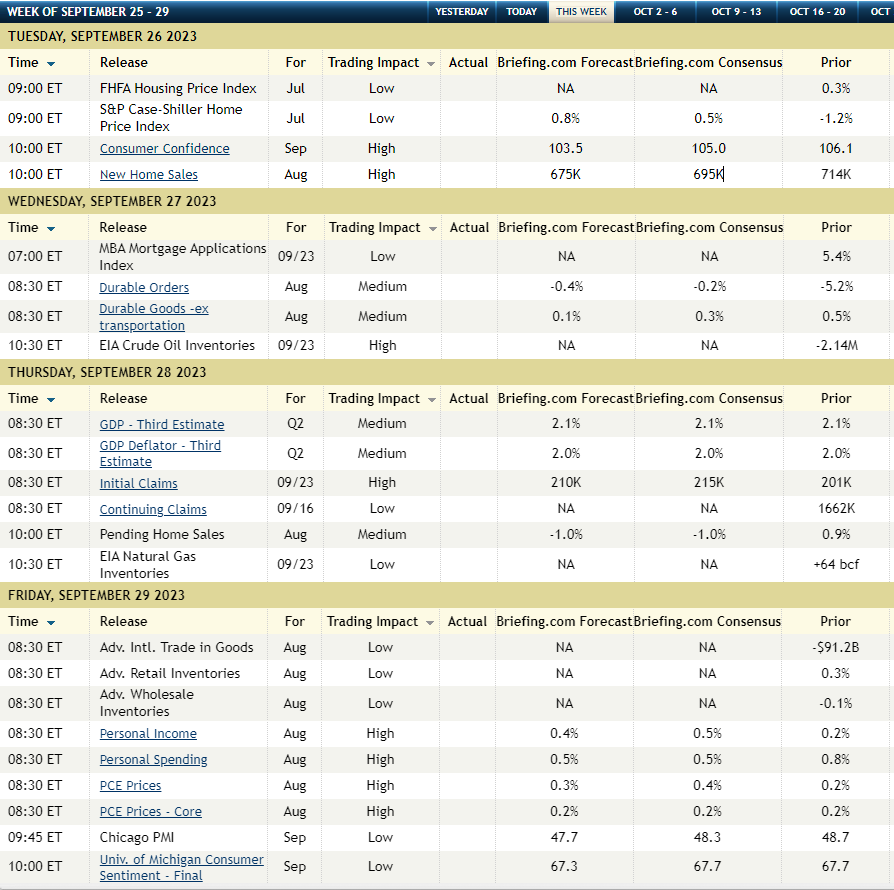Screen dimensions: 894x890
Task: Sort Tuesday table by Trading Impact arrow
Action: [x=431, y=64]
